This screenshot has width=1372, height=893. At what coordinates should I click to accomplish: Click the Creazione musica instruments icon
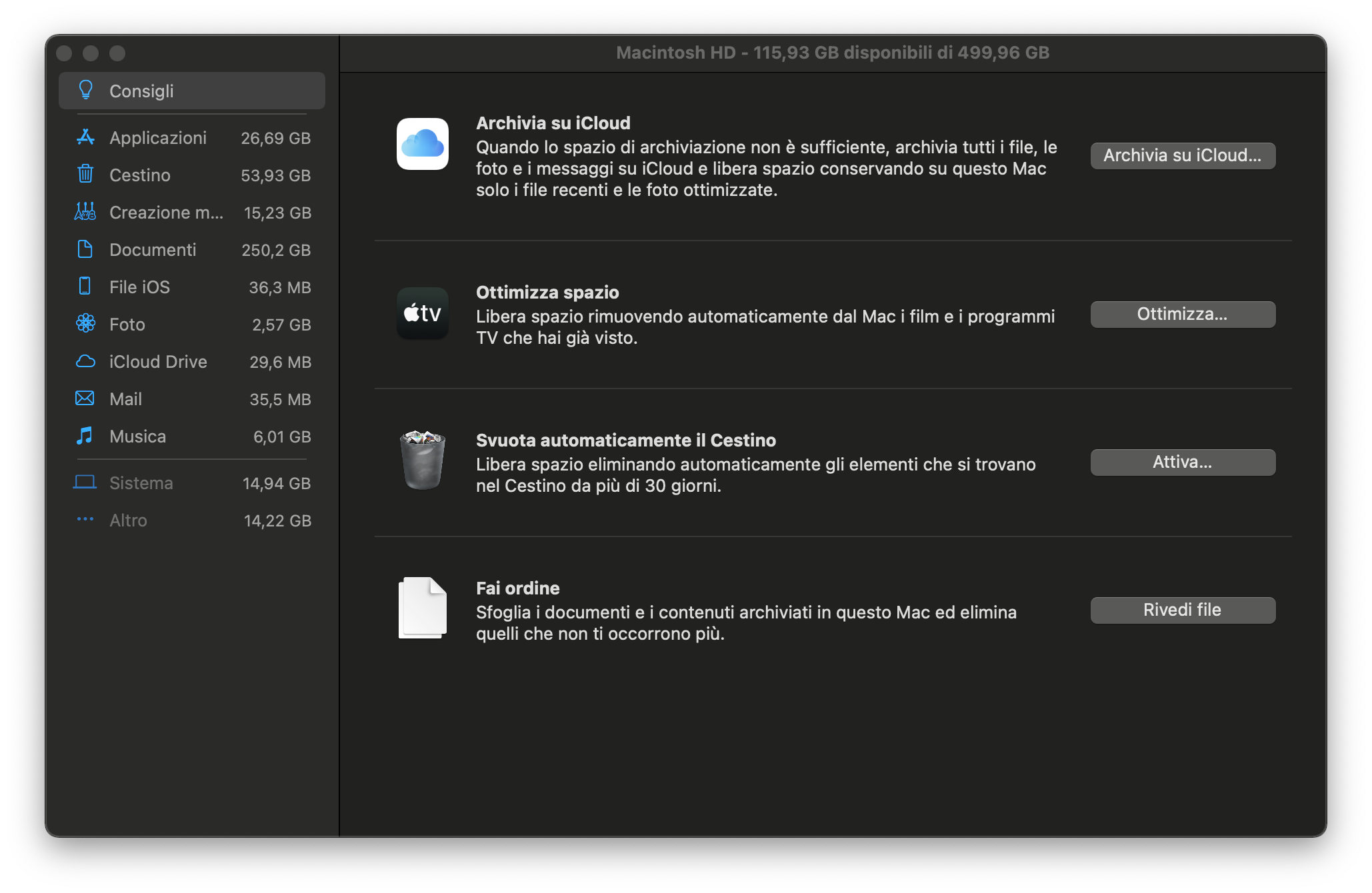85,211
